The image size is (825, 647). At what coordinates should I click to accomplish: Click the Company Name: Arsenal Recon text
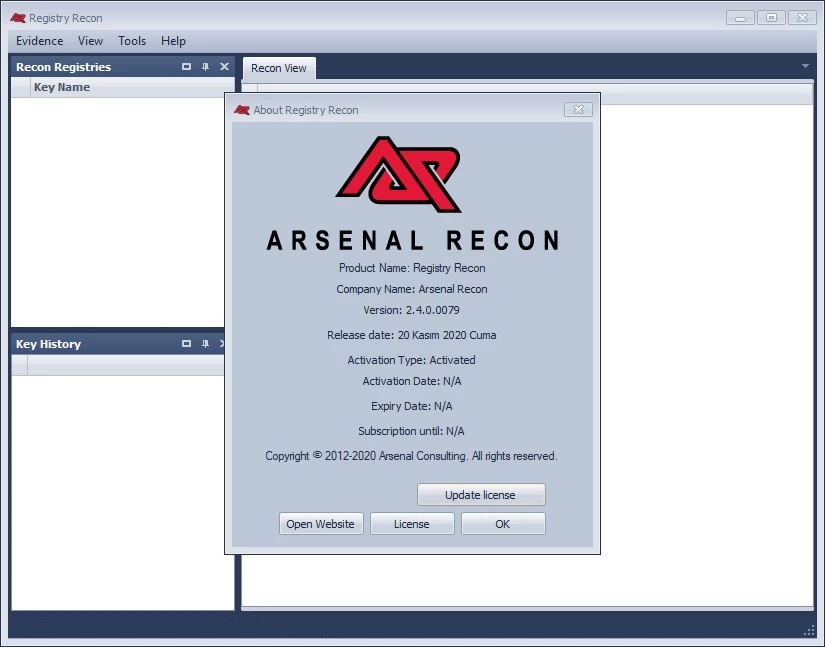(412, 289)
